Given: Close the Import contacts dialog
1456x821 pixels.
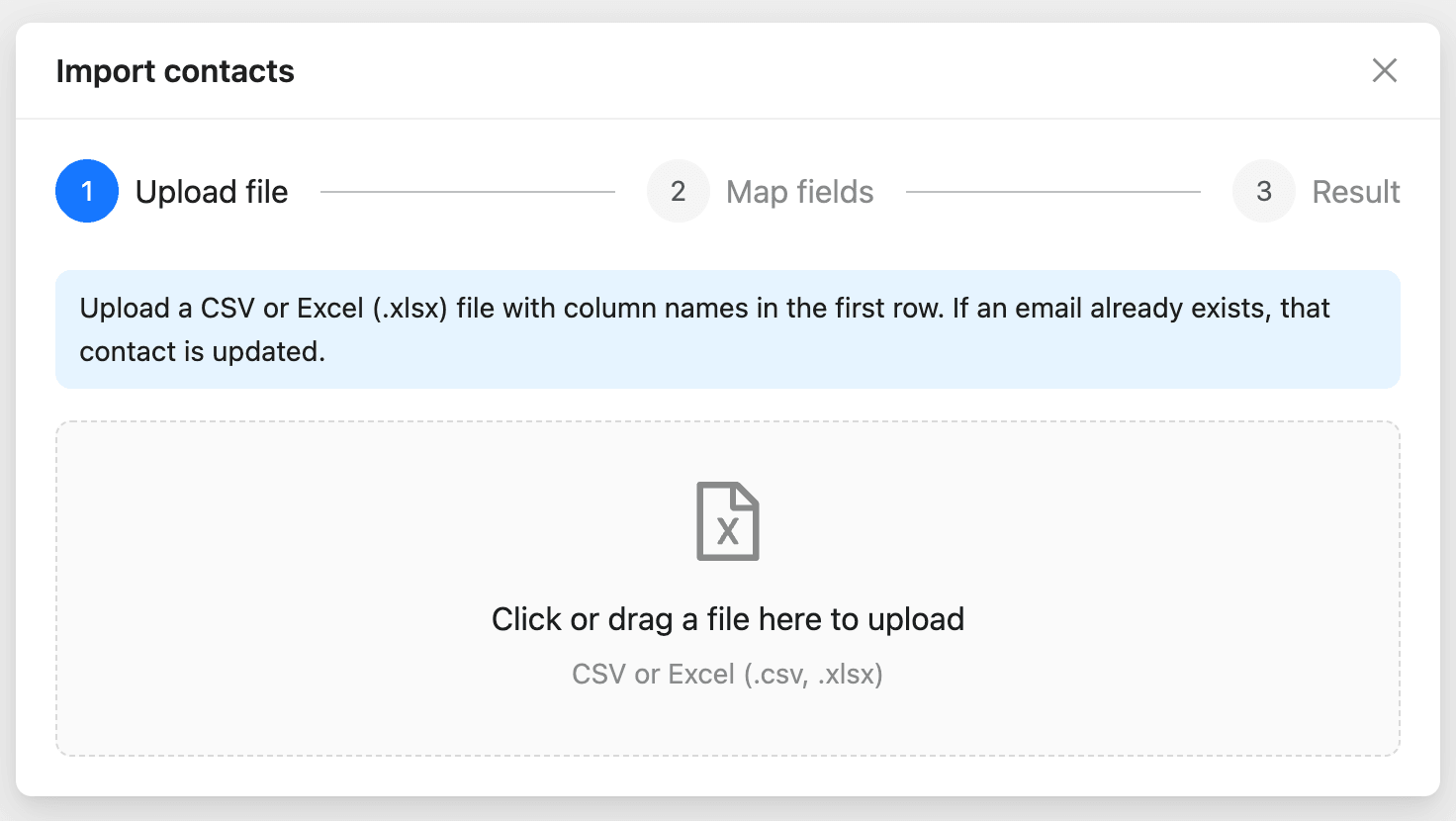Looking at the screenshot, I should 1385,70.
